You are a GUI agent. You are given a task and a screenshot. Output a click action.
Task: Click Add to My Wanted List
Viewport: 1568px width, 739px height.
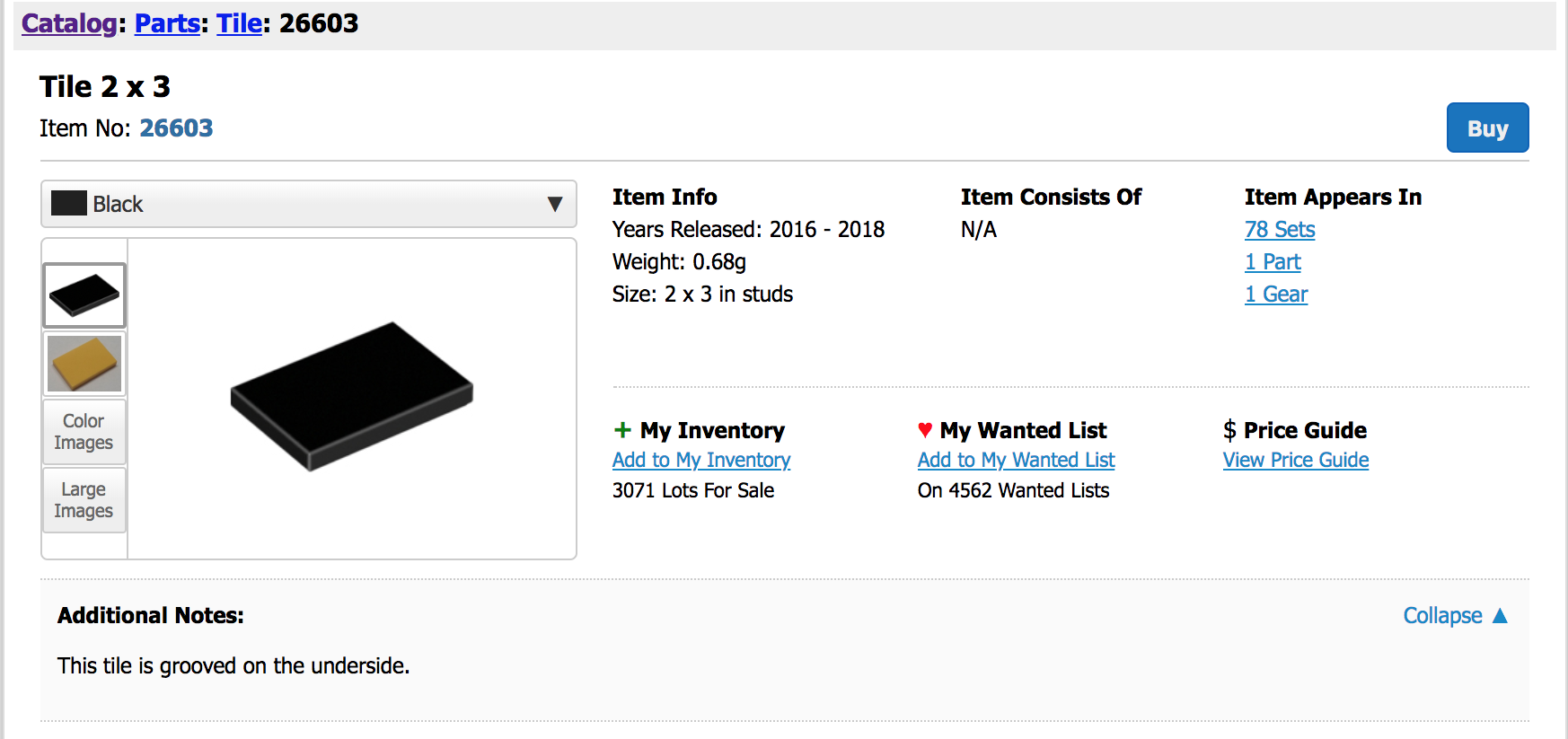(1016, 460)
